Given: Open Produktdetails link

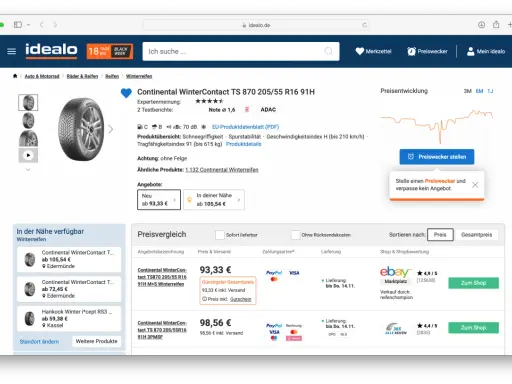Looking at the screenshot, I should (x=244, y=144).
